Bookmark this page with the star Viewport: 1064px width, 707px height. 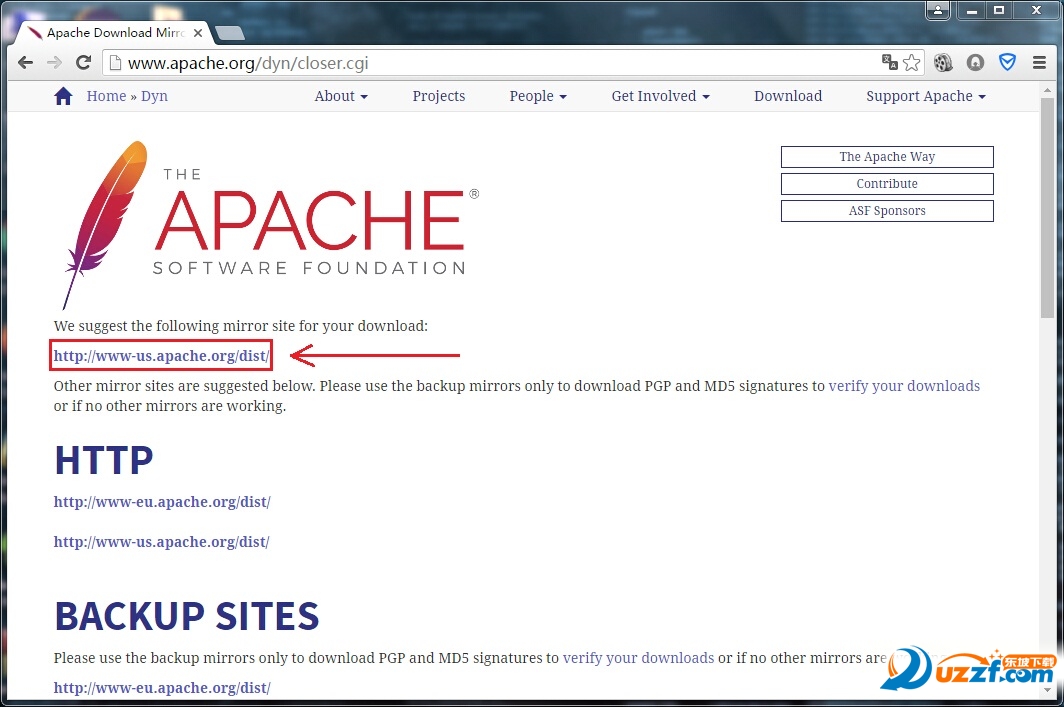(x=911, y=63)
